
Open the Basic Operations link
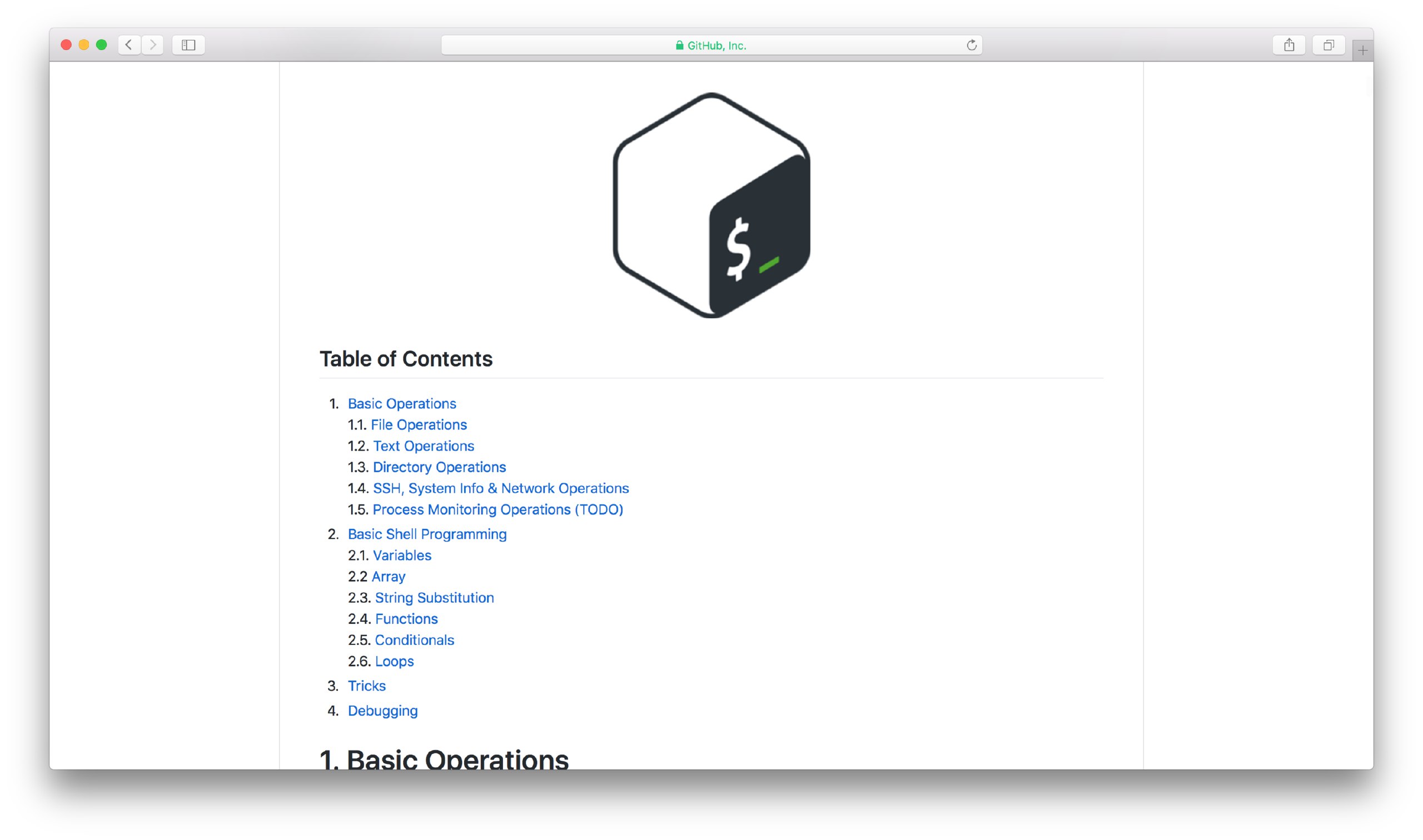click(x=401, y=403)
